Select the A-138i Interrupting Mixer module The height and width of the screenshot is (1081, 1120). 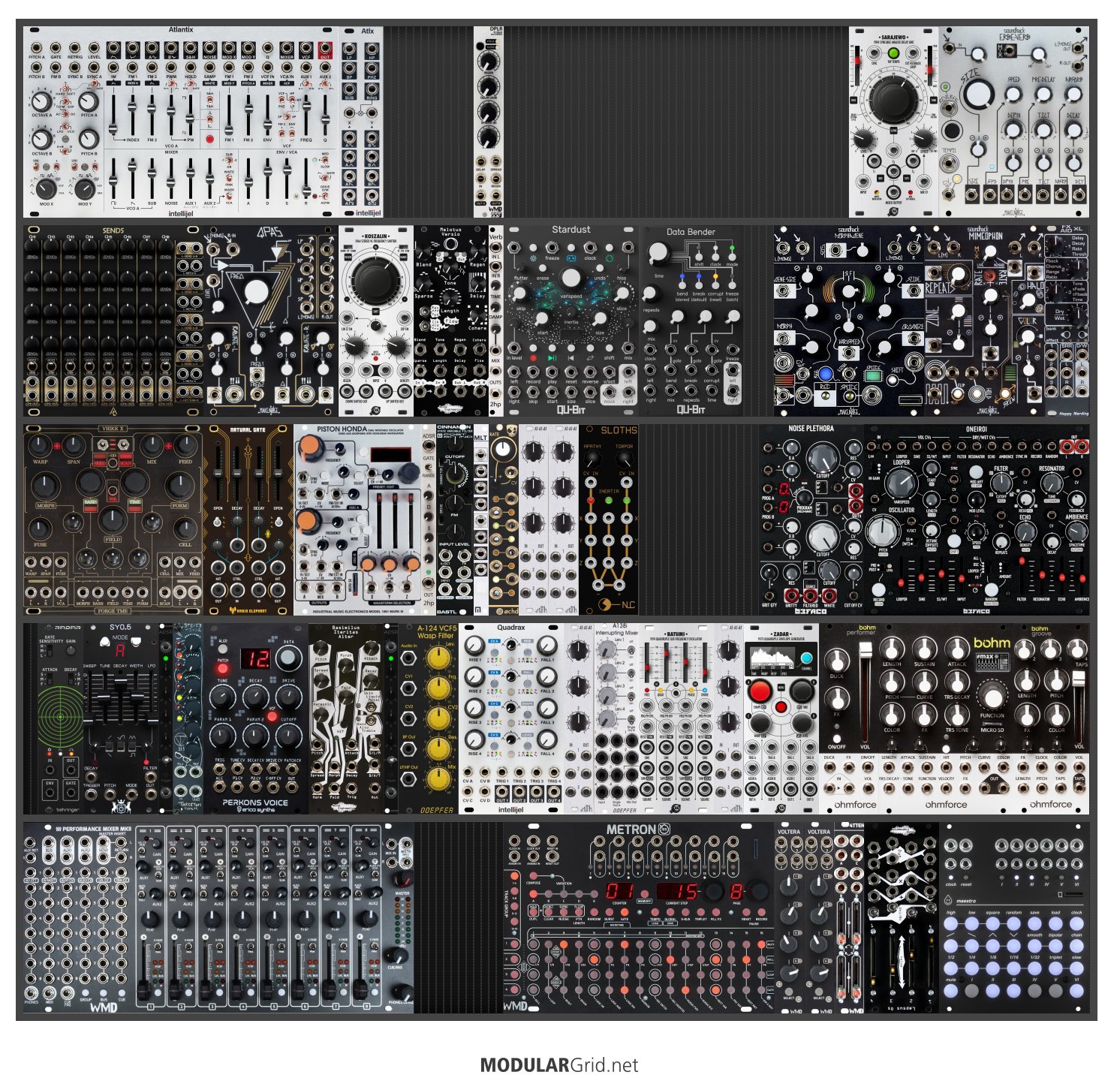(x=616, y=718)
